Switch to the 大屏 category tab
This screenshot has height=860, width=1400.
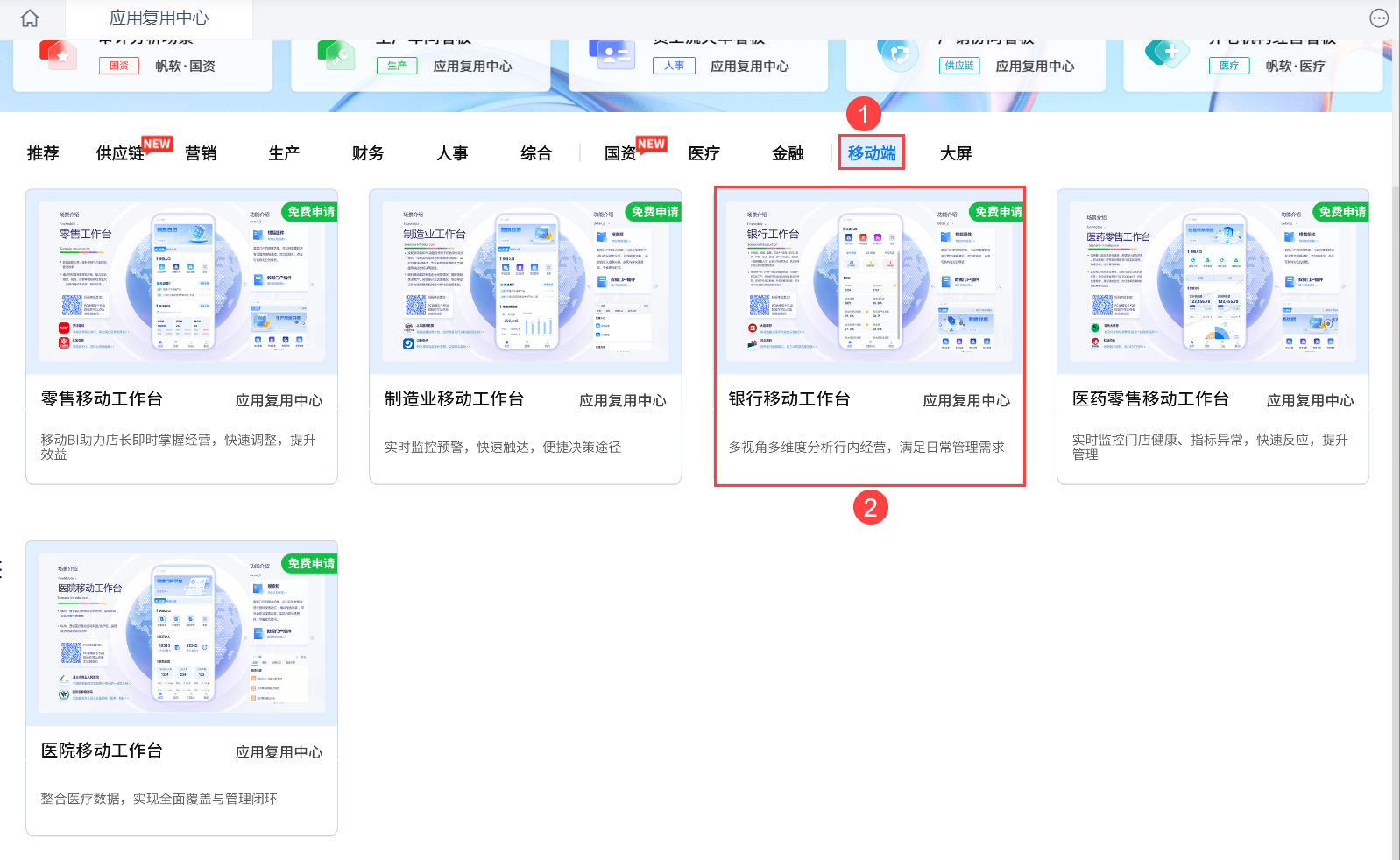(x=956, y=153)
